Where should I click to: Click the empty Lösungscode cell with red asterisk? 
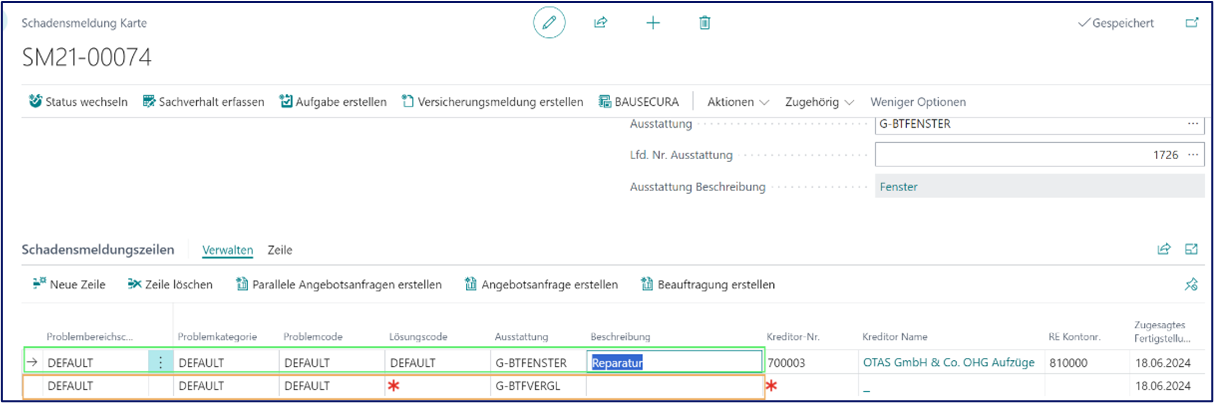tap(436, 386)
